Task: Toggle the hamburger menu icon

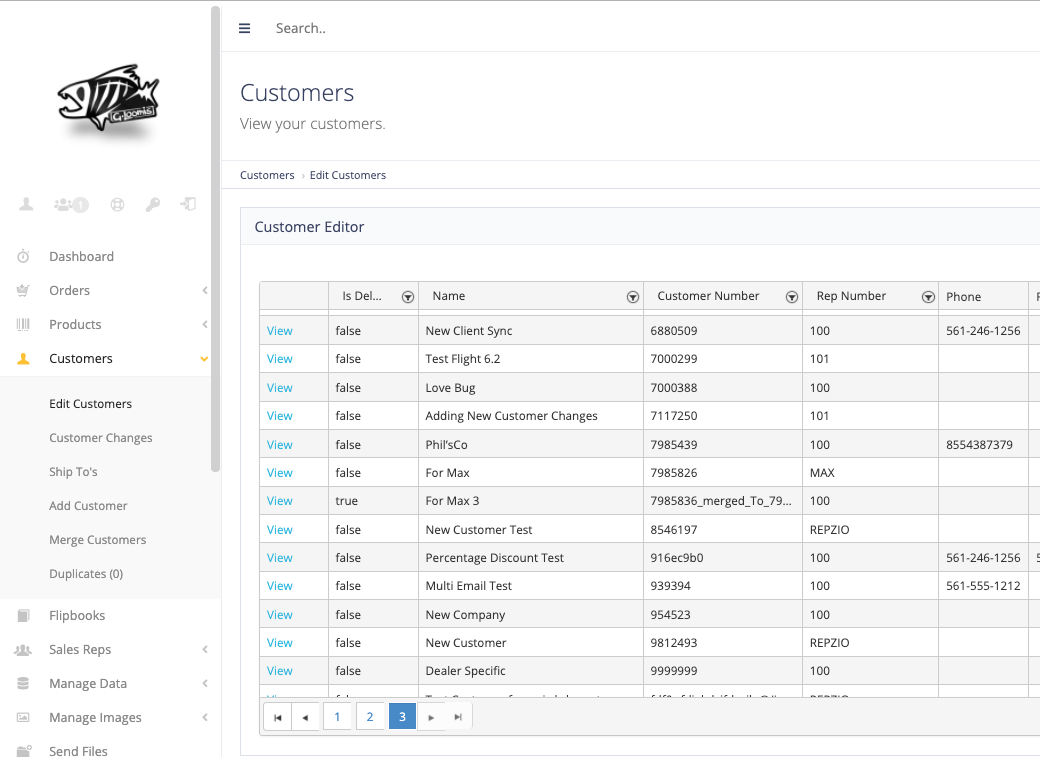Action: 244,29
